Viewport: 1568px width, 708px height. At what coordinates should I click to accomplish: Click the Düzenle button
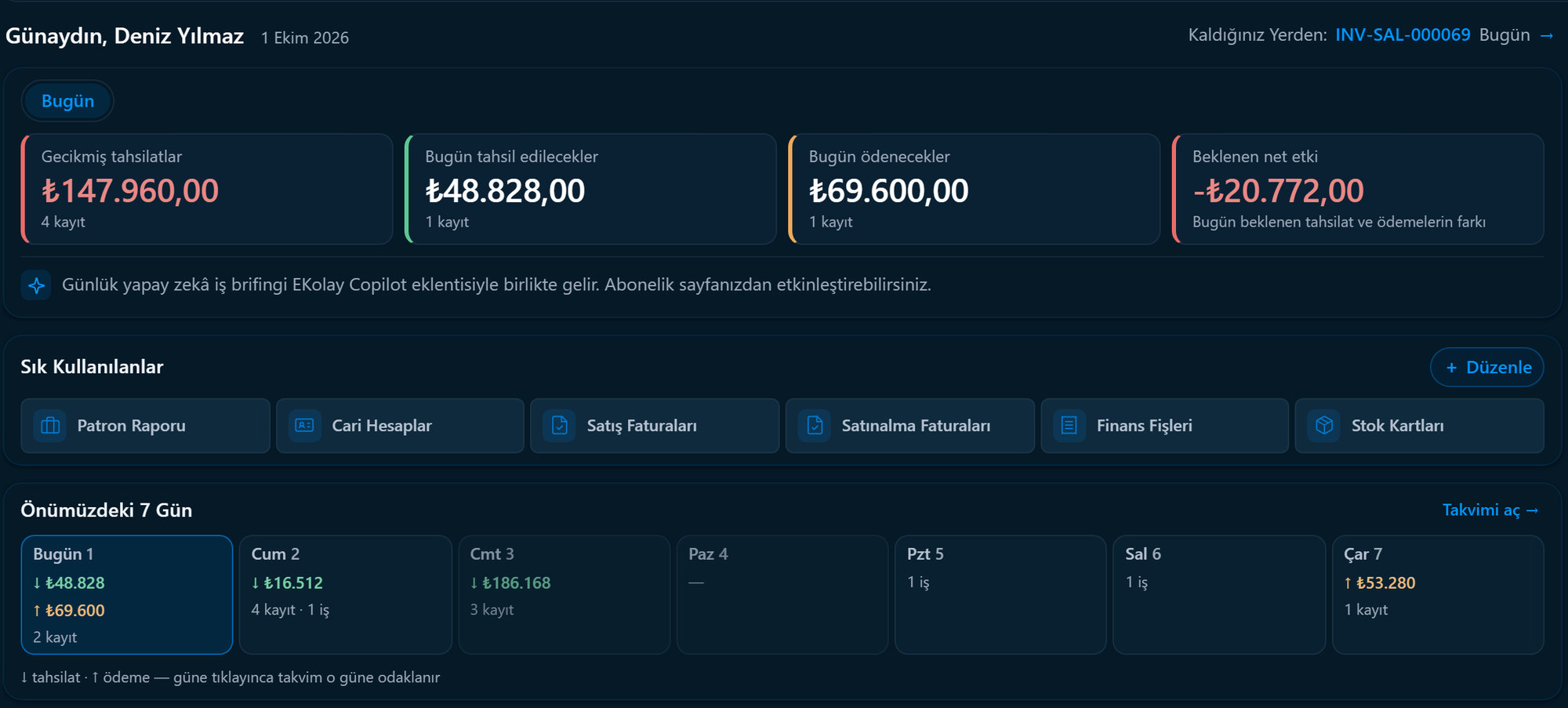pyautogui.click(x=1487, y=367)
